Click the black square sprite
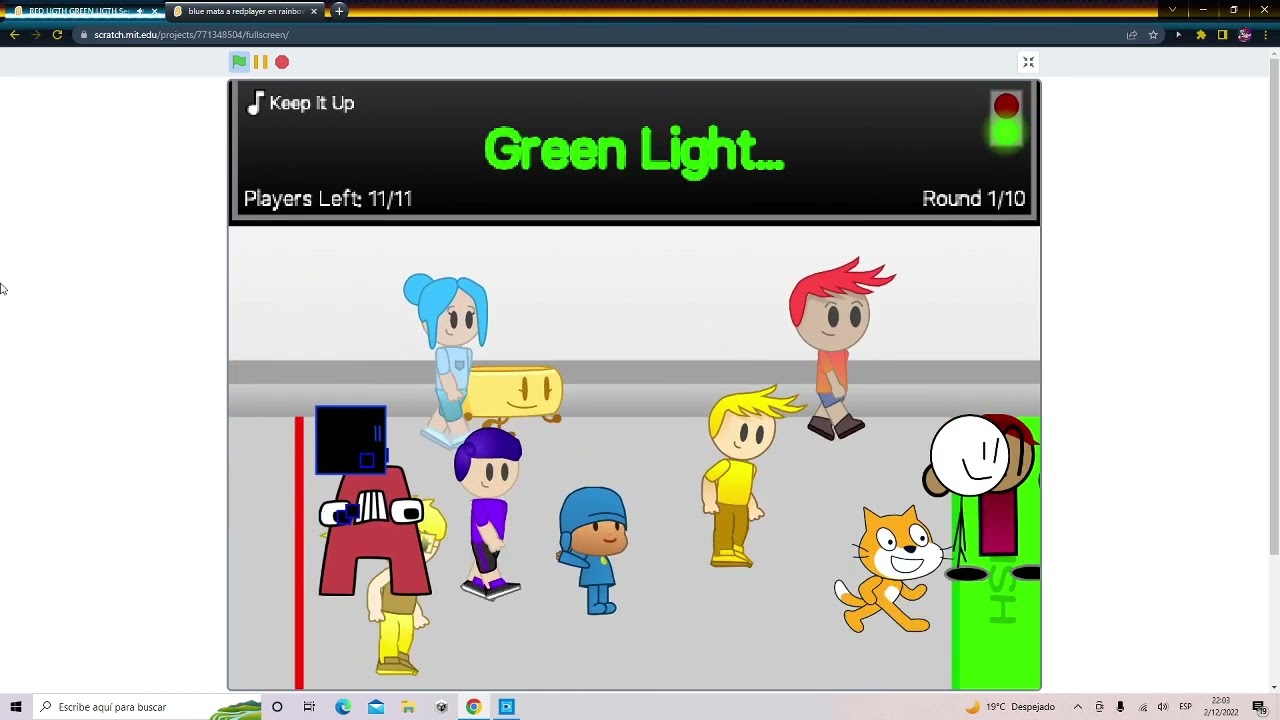This screenshot has height=720, width=1280. (x=351, y=439)
